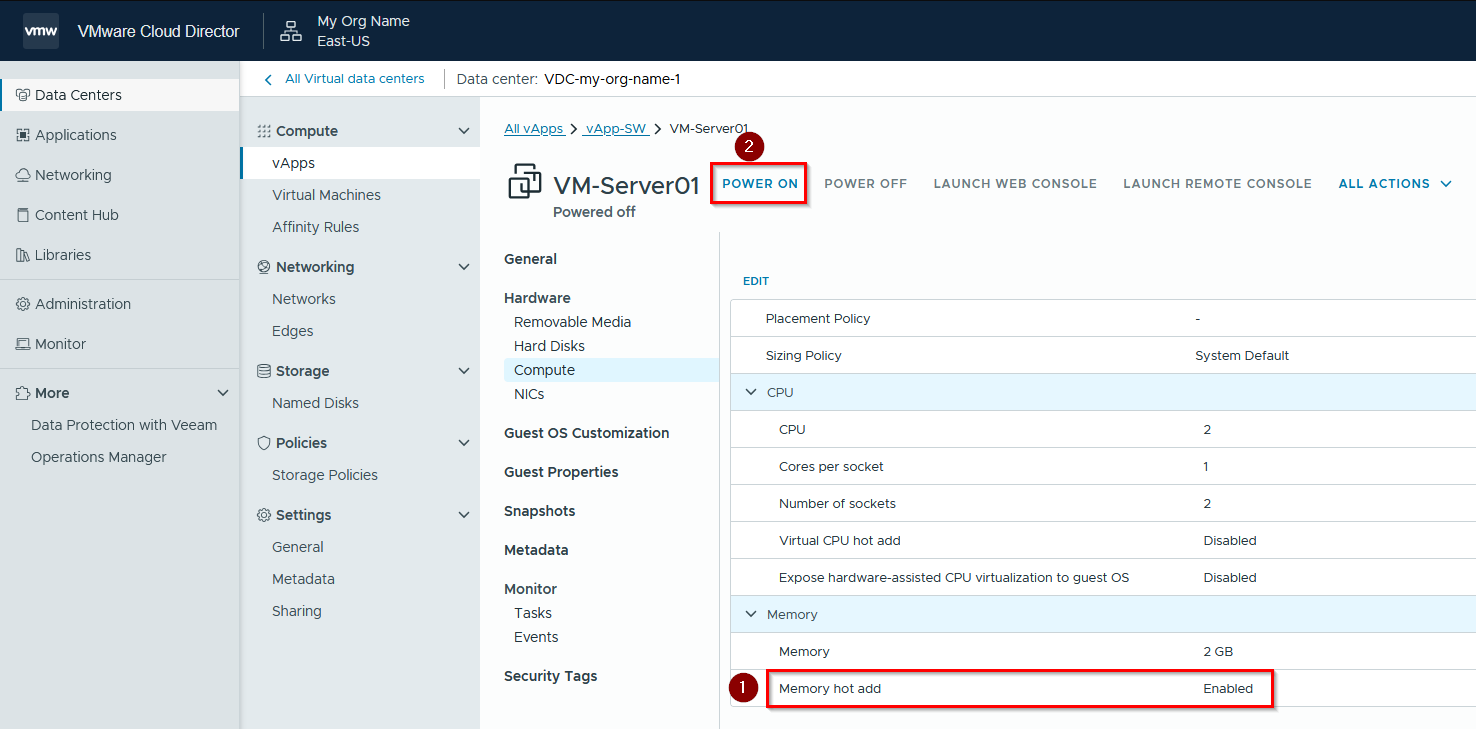Viewport: 1476px width, 729px height.
Task: Click the Policies shield icon
Action: tap(264, 443)
